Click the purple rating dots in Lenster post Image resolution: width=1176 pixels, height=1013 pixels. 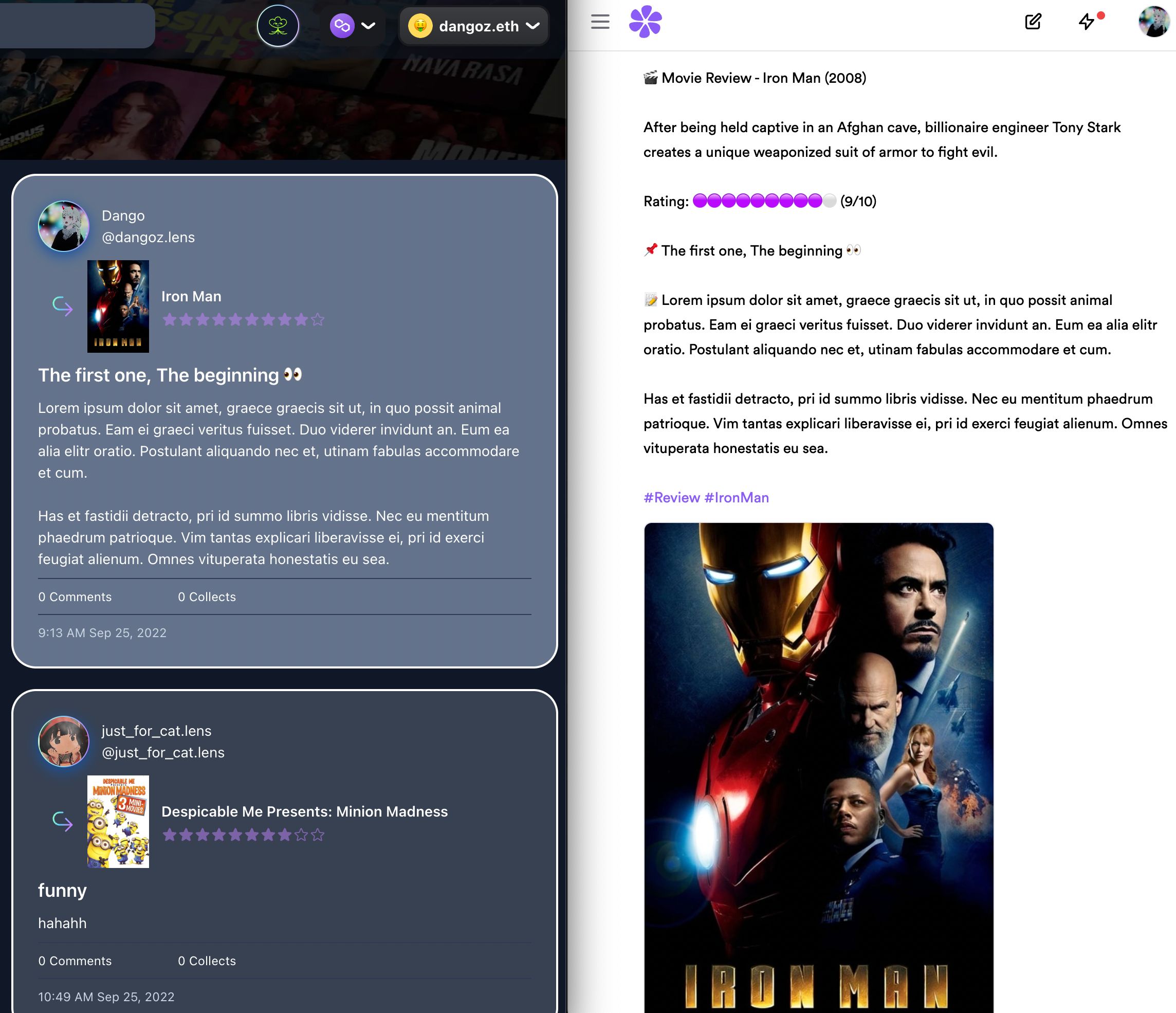point(764,201)
